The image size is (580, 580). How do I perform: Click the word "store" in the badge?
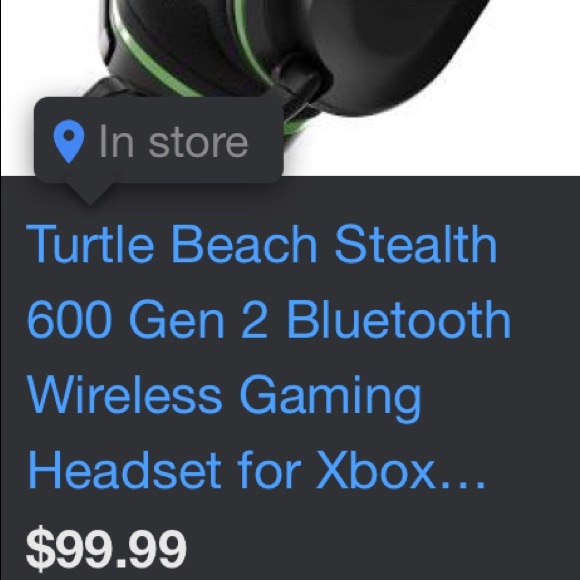(x=198, y=143)
